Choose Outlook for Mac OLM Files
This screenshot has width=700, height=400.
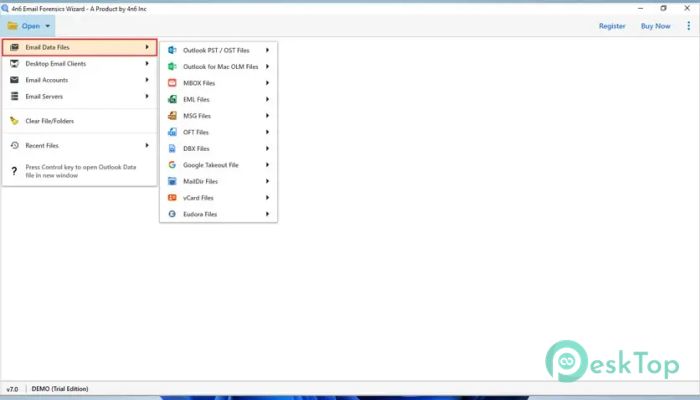tap(218, 67)
